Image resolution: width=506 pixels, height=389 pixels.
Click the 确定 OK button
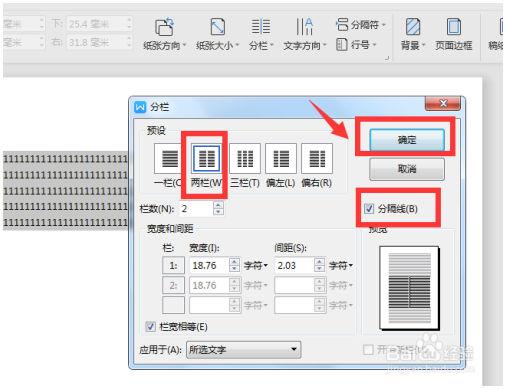click(x=407, y=140)
